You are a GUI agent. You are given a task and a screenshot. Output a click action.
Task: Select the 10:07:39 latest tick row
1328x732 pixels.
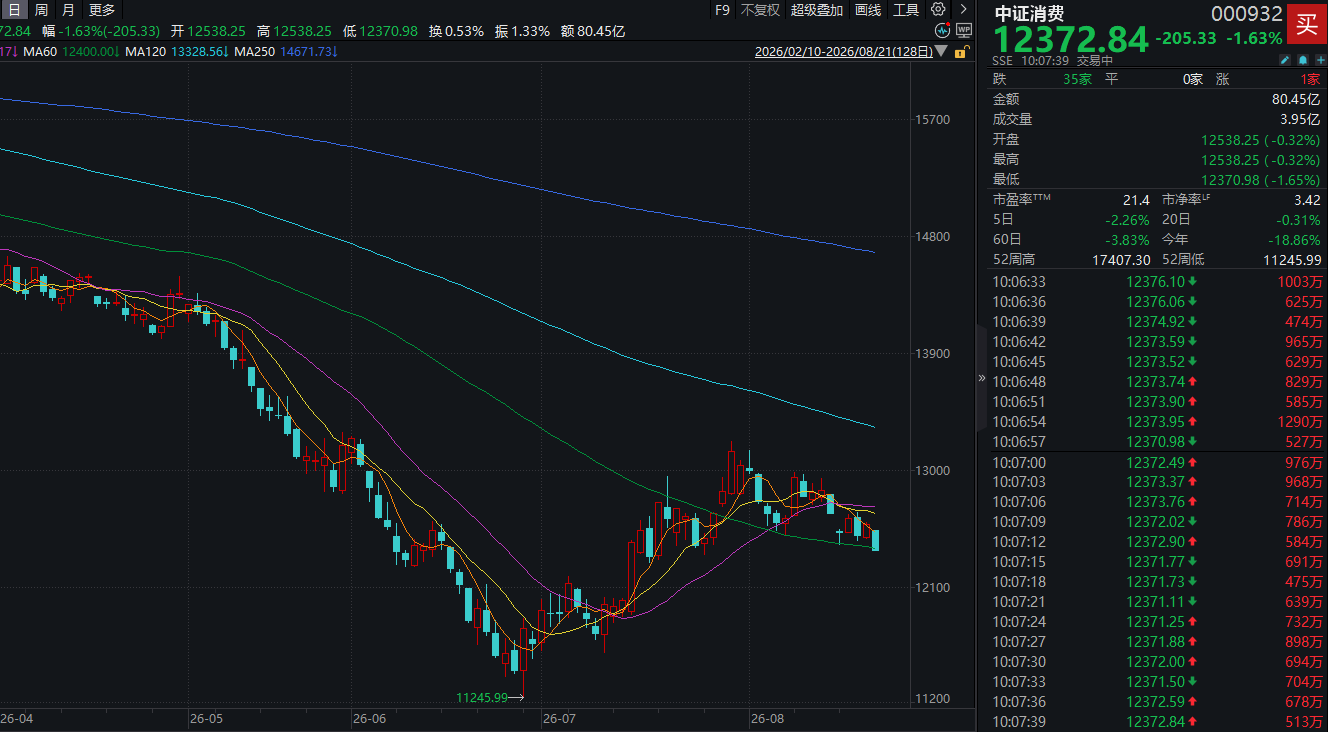point(1157,722)
